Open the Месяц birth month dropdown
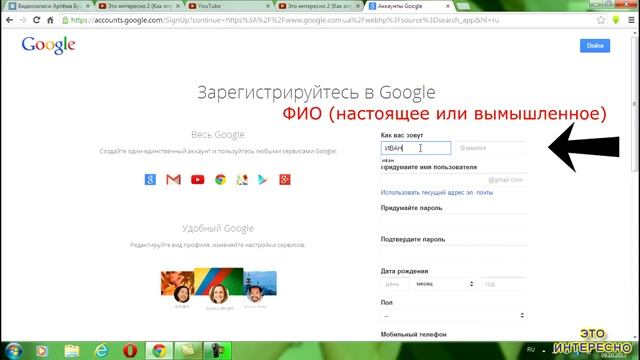This screenshot has height=360, width=640. [444, 284]
